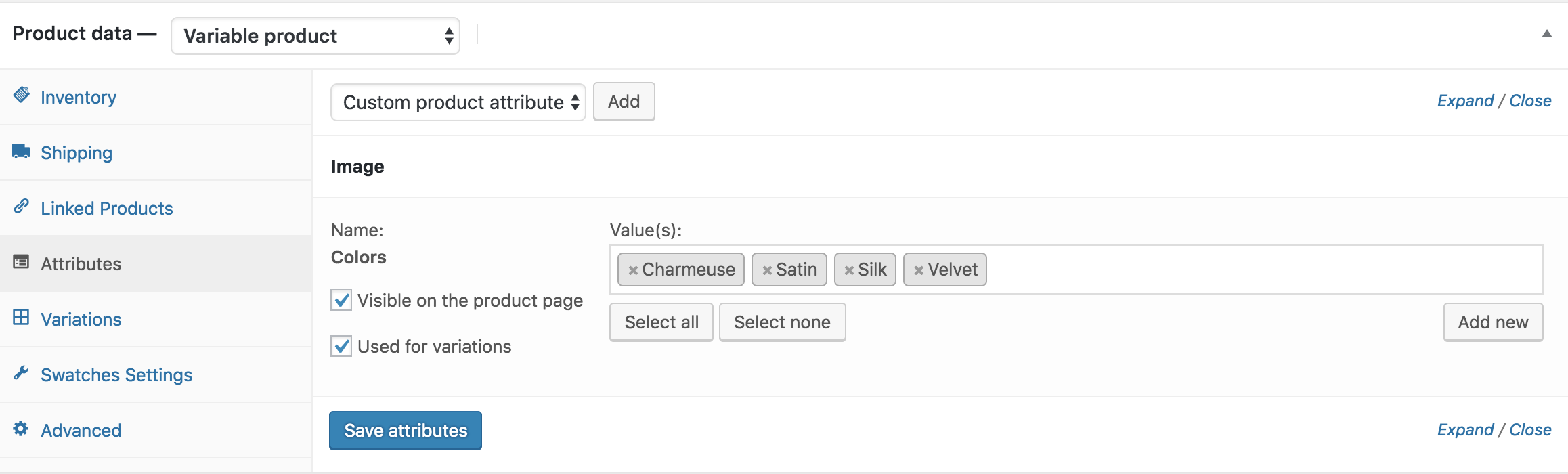The height and width of the screenshot is (474, 1568).
Task: Collapse the Product data panel
Action: 1546,32
